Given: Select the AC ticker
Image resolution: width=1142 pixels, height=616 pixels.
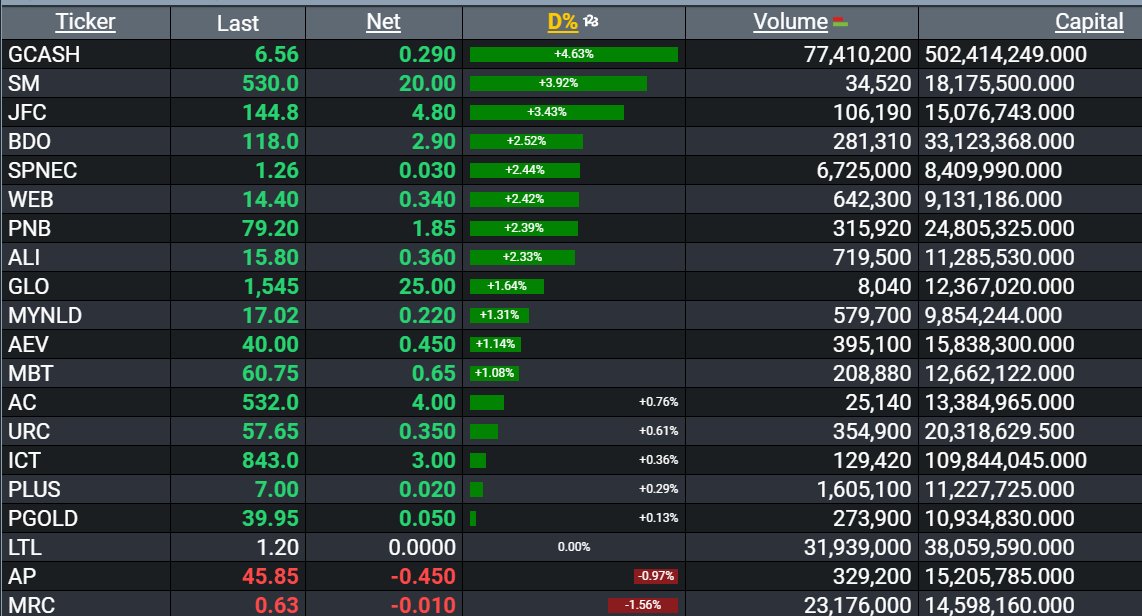Looking at the screenshot, I should (x=22, y=403).
